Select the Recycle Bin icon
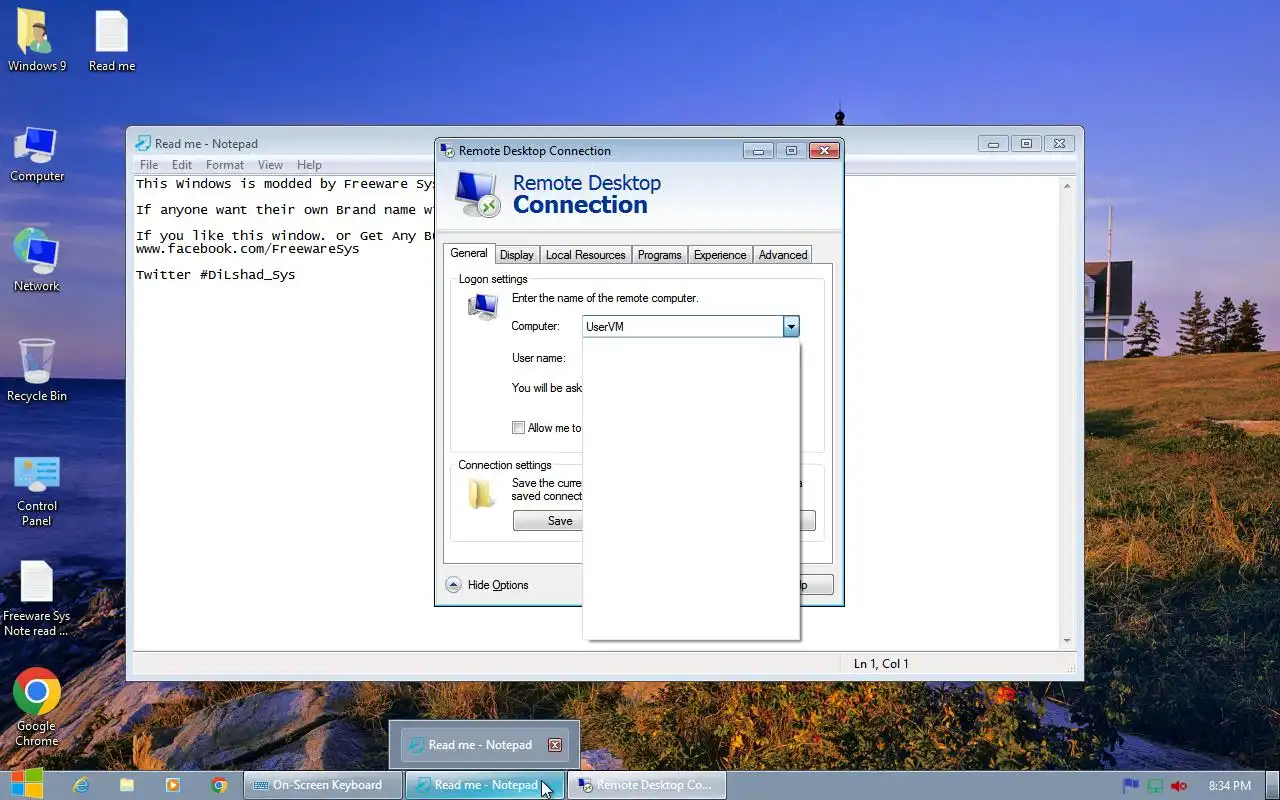Viewport: 1280px width, 800px height. pos(37,371)
